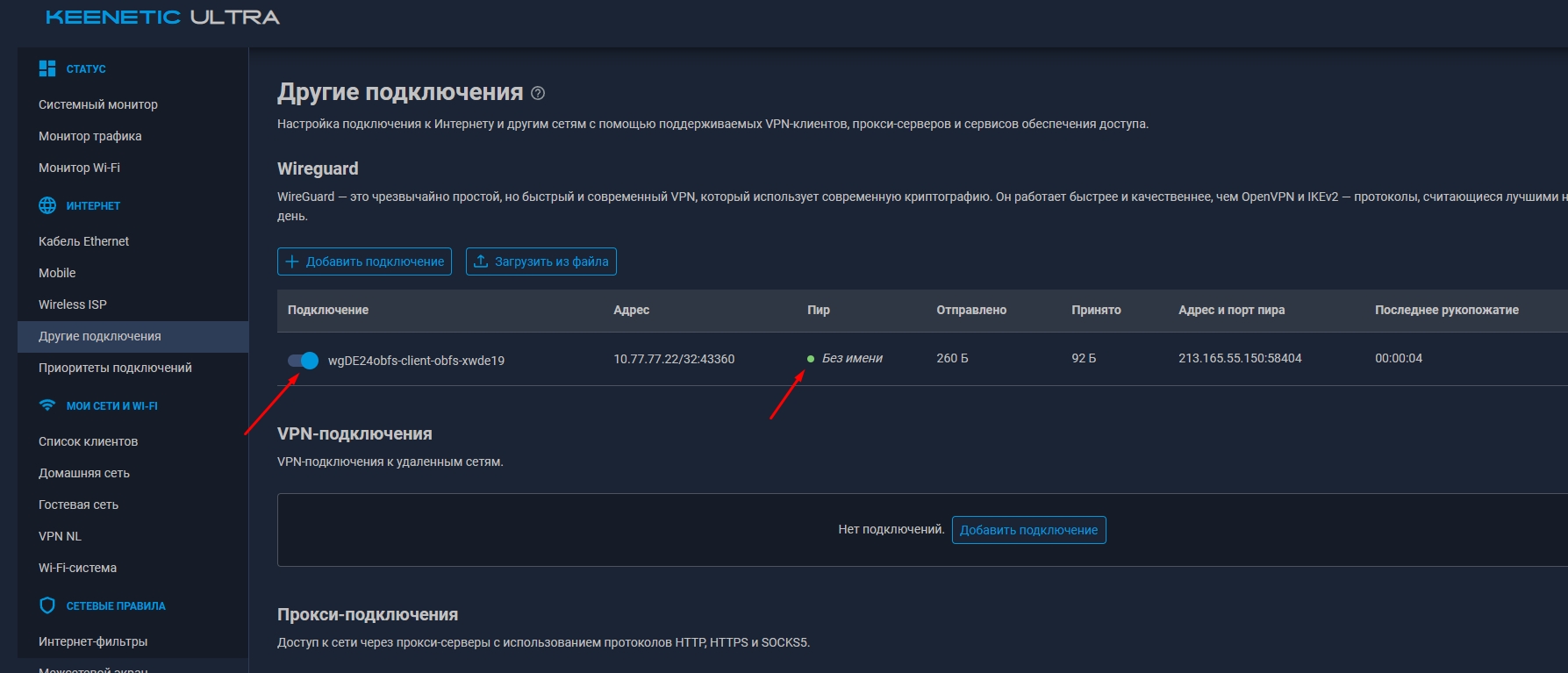Screen dimensions: 1568x673
Task: Click the Подключение column header
Action: (x=328, y=310)
